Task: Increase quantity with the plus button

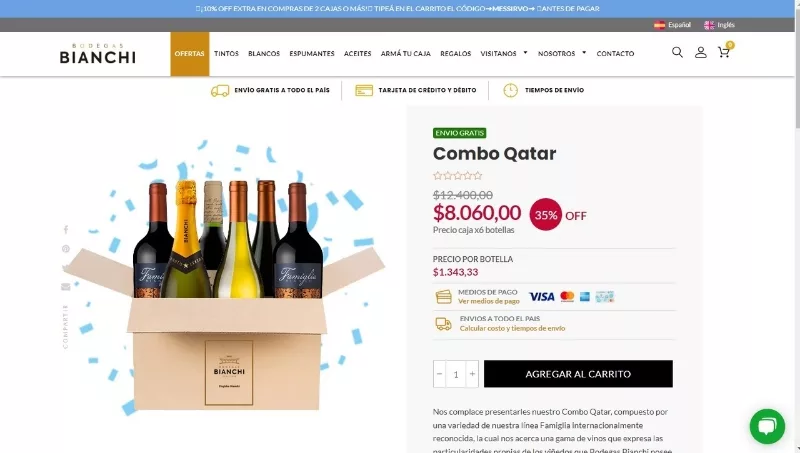Action: click(473, 374)
